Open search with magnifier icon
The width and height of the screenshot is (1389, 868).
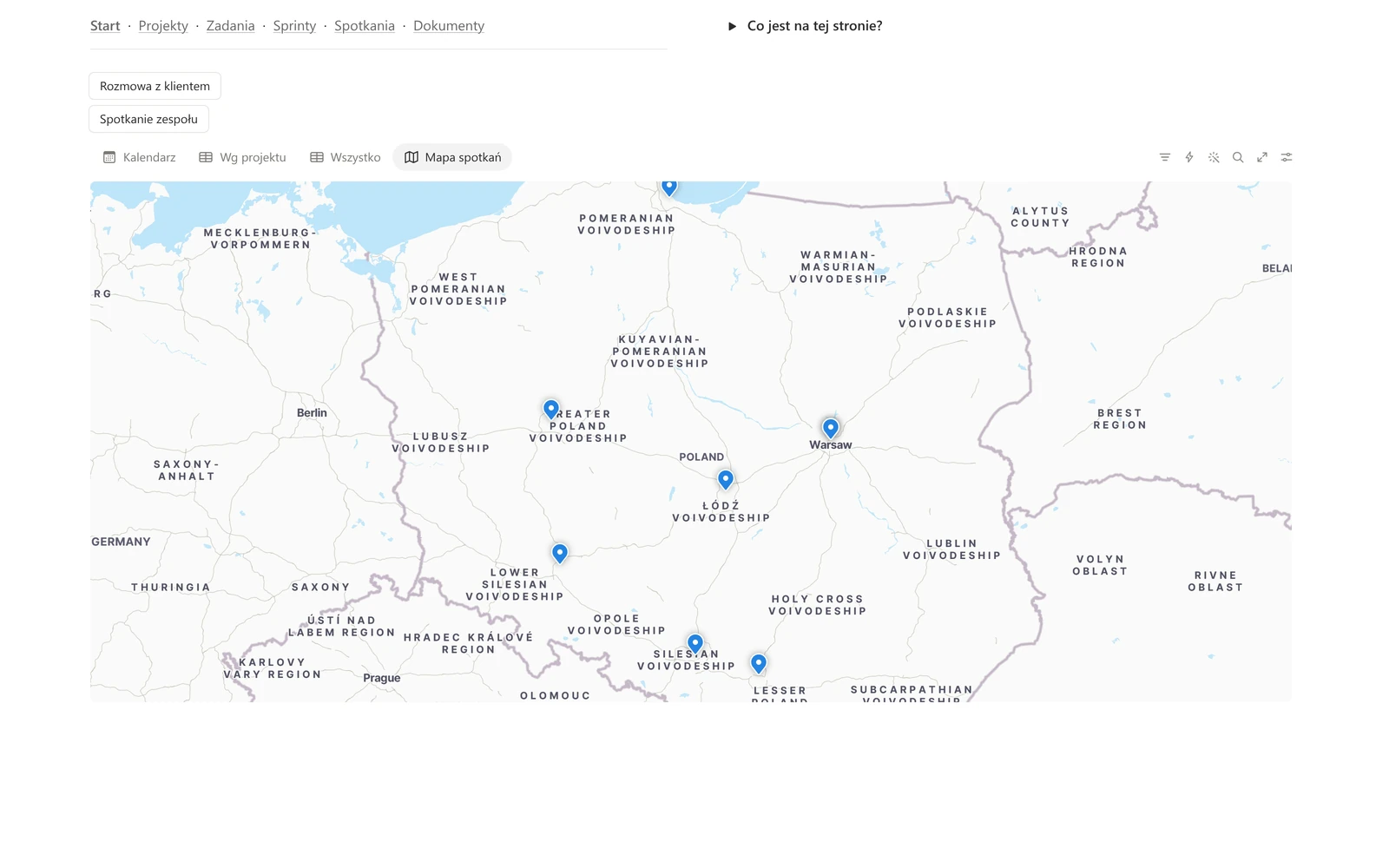click(1238, 157)
